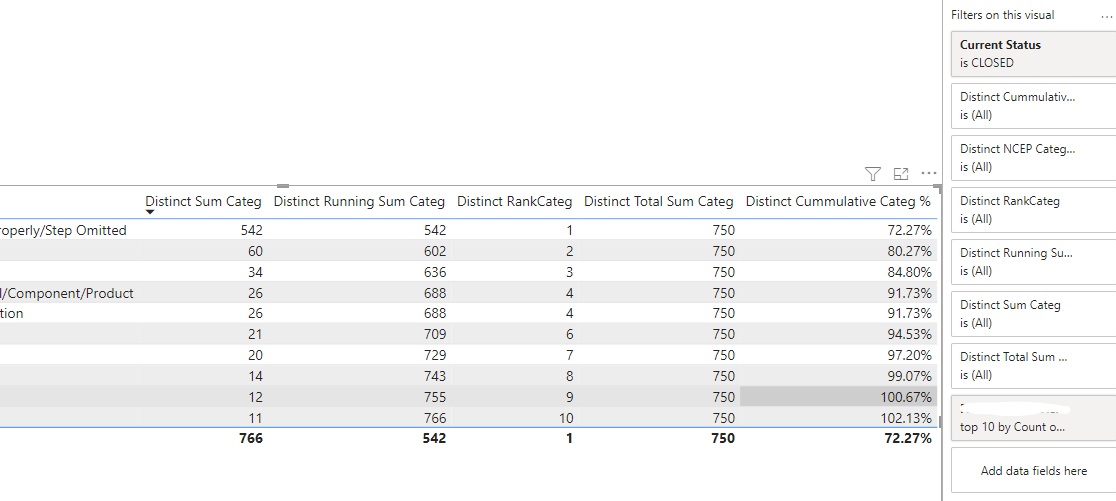Click the Filters on this visual heading
Image resolution: width=1116 pixels, height=501 pixels.
(x=1002, y=15)
